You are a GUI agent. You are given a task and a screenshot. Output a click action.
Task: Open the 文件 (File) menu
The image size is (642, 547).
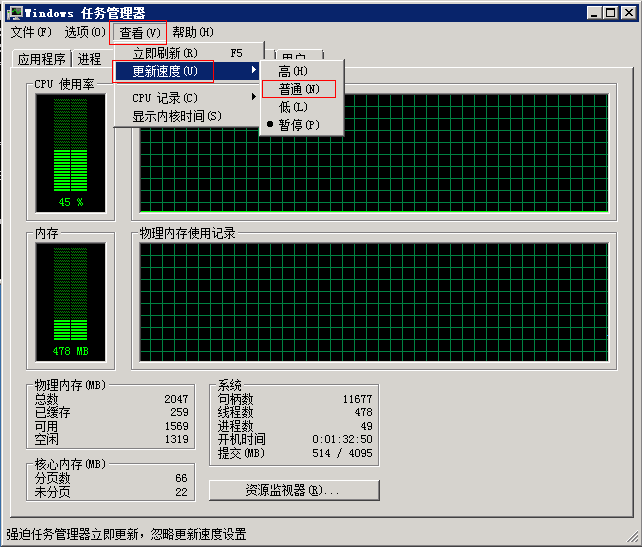pyautogui.click(x=30, y=32)
